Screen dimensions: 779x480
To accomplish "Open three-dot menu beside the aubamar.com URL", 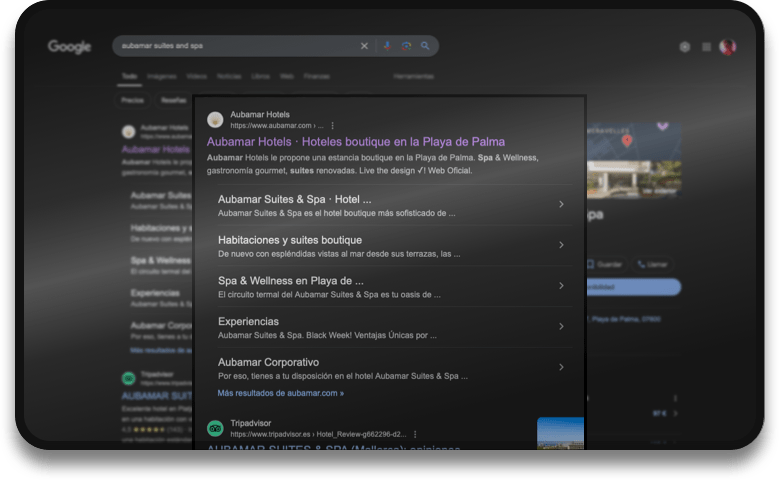I will point(332,126).
